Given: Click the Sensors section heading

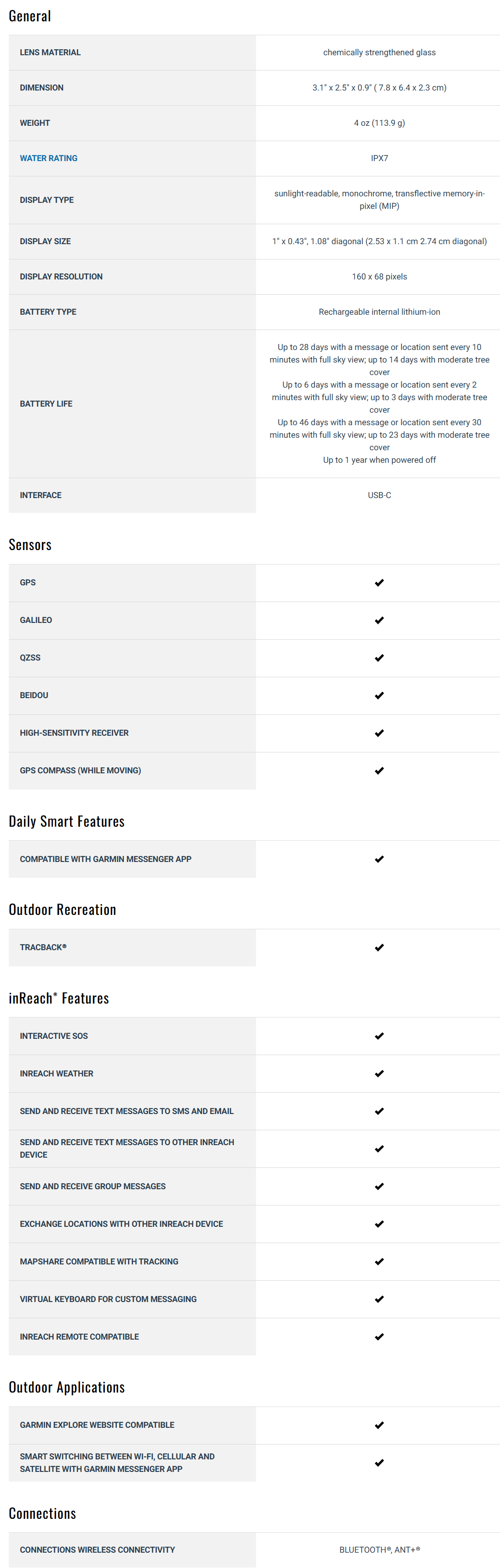Looking at the screenshot, I should tap(30, 545).
